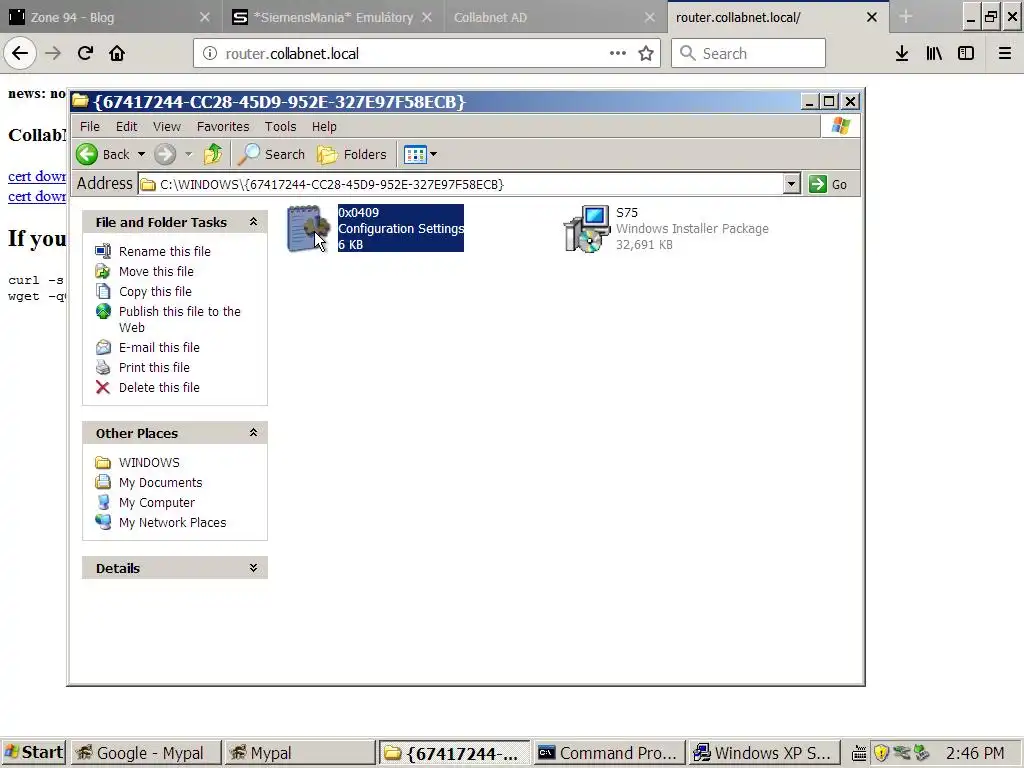1024x768 pixels.
Task: Open the Views dropdown arrow
Action: click(x=433, y=155)
